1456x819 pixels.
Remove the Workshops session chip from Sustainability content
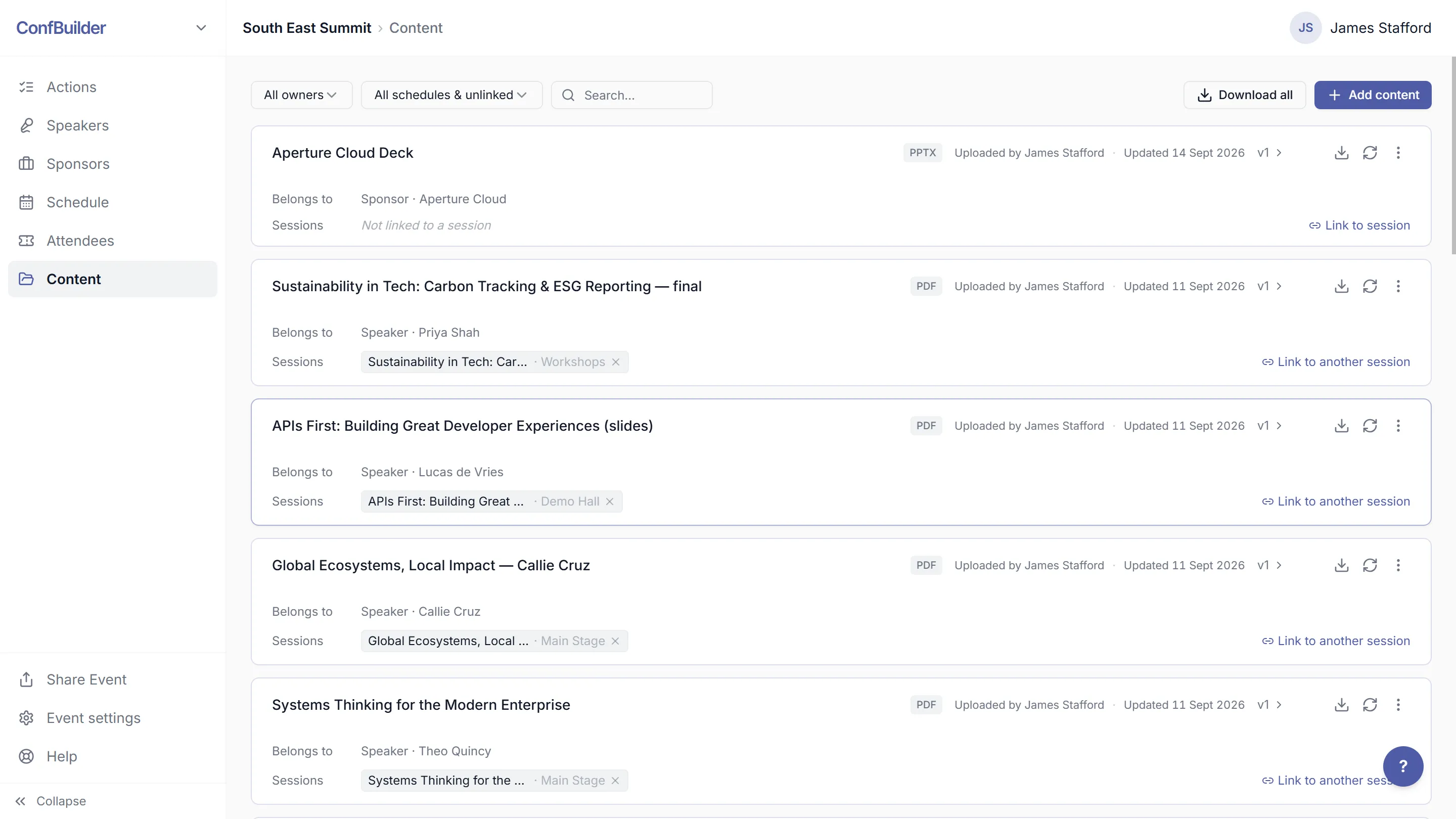tap(616, 362)
